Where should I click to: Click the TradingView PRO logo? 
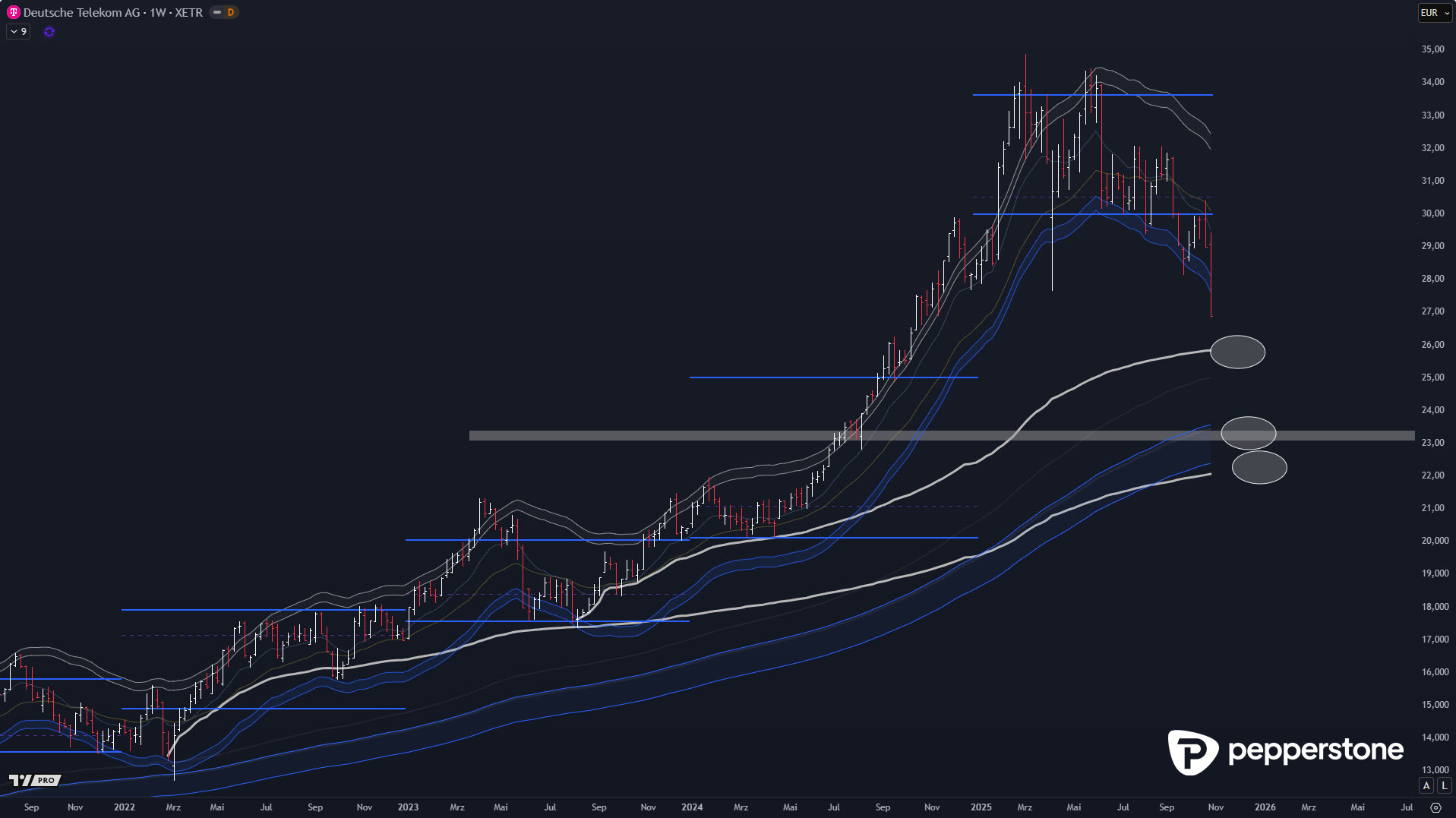(x=34, y=780)
